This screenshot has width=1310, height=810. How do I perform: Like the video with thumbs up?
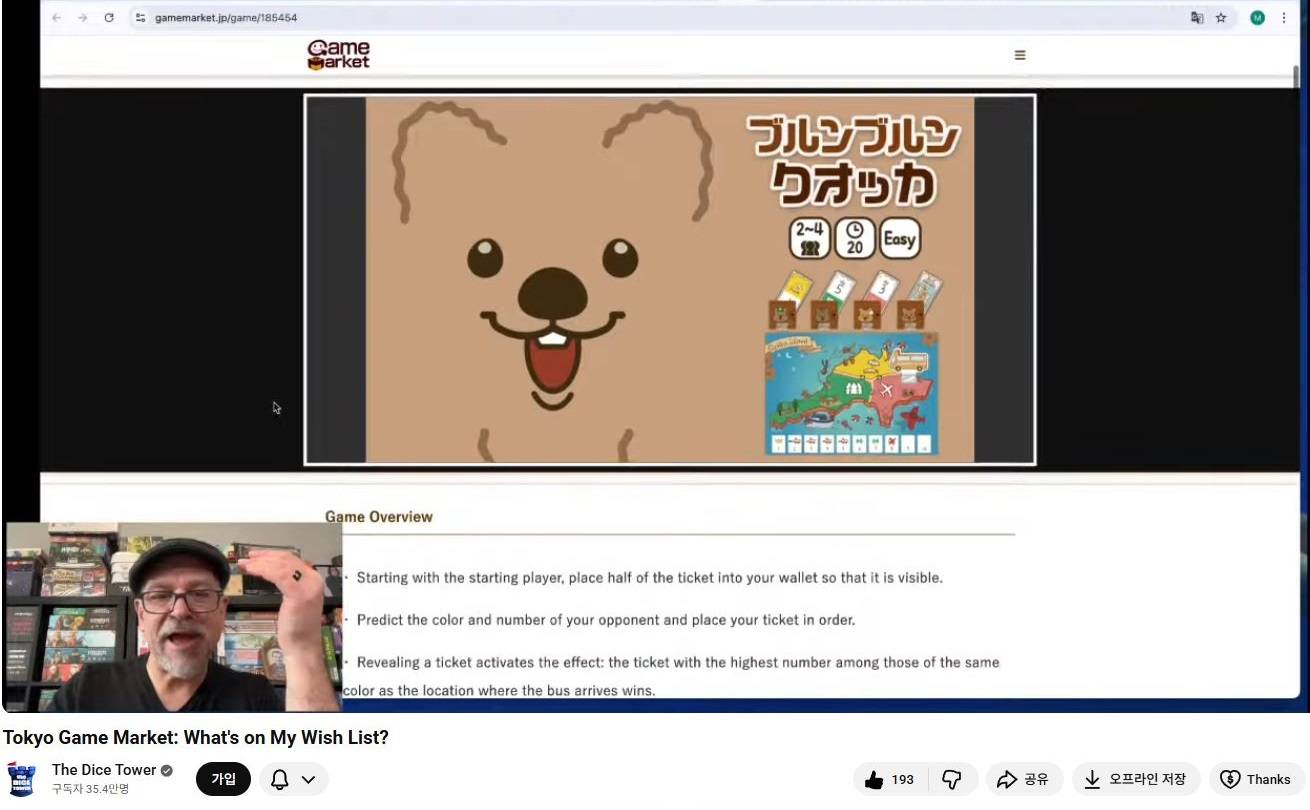coord(890,780)
